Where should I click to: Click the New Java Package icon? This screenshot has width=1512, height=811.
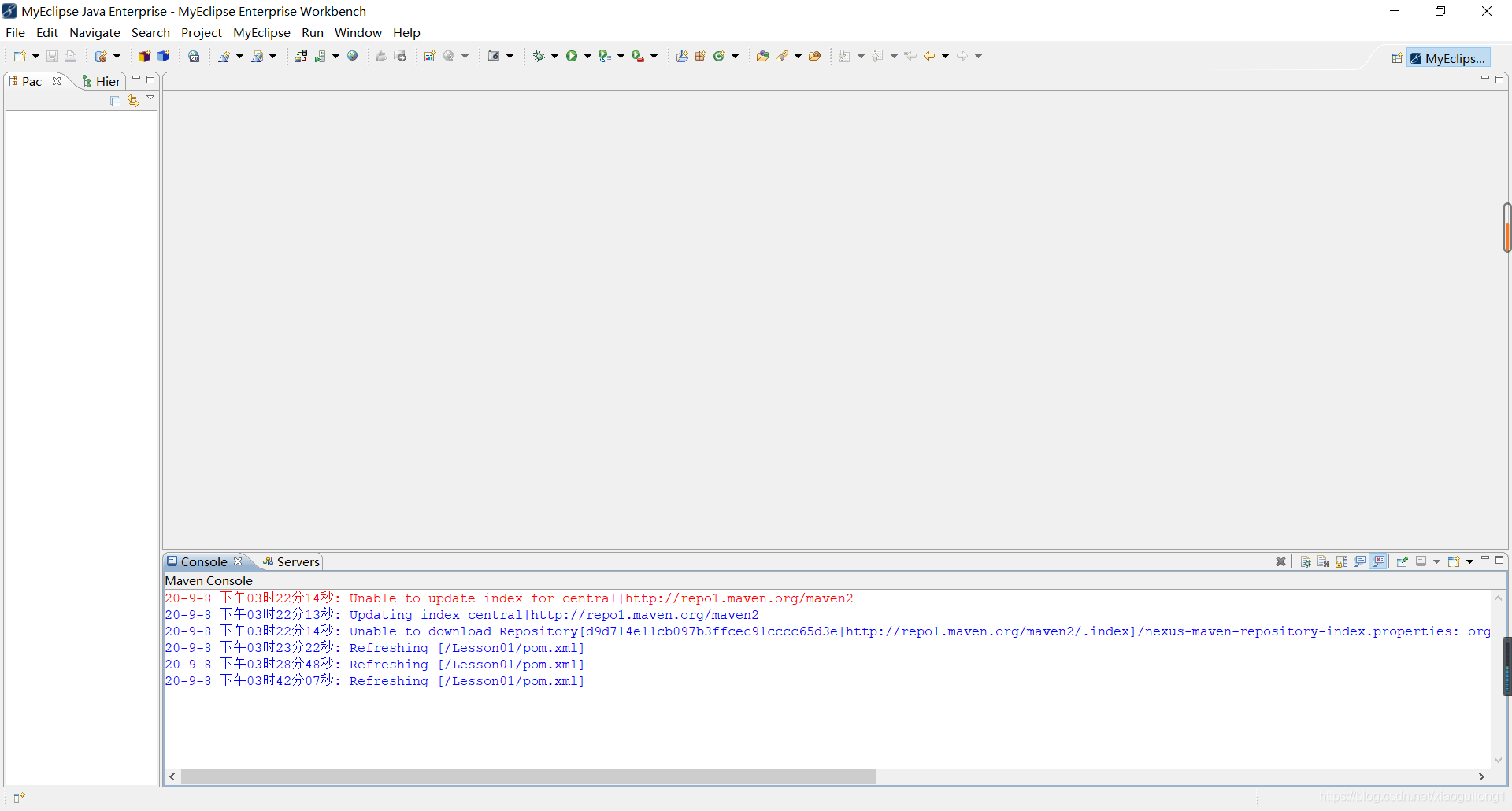coord(700,56)
